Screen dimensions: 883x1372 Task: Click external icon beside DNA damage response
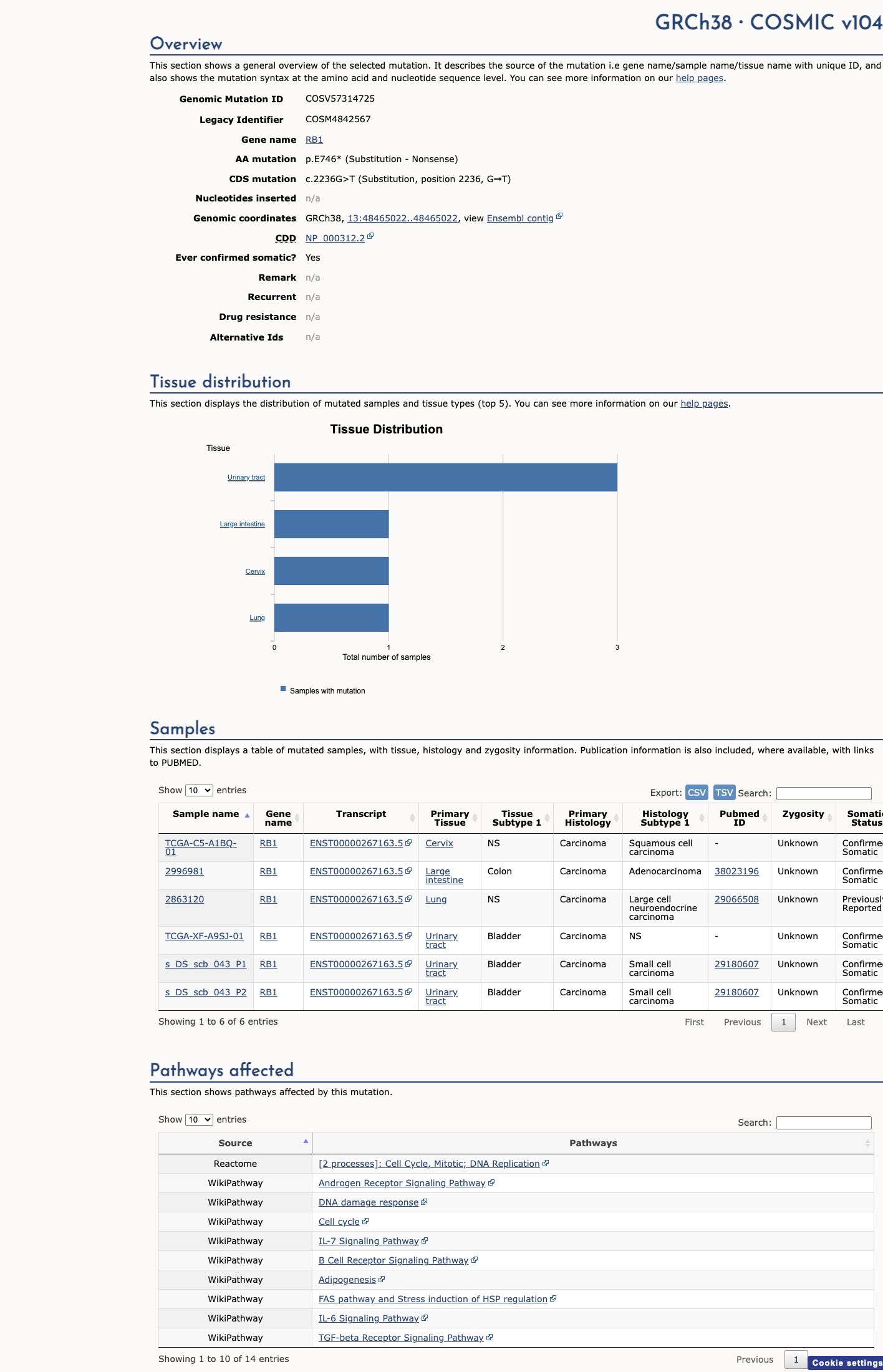pos(424,1202)
